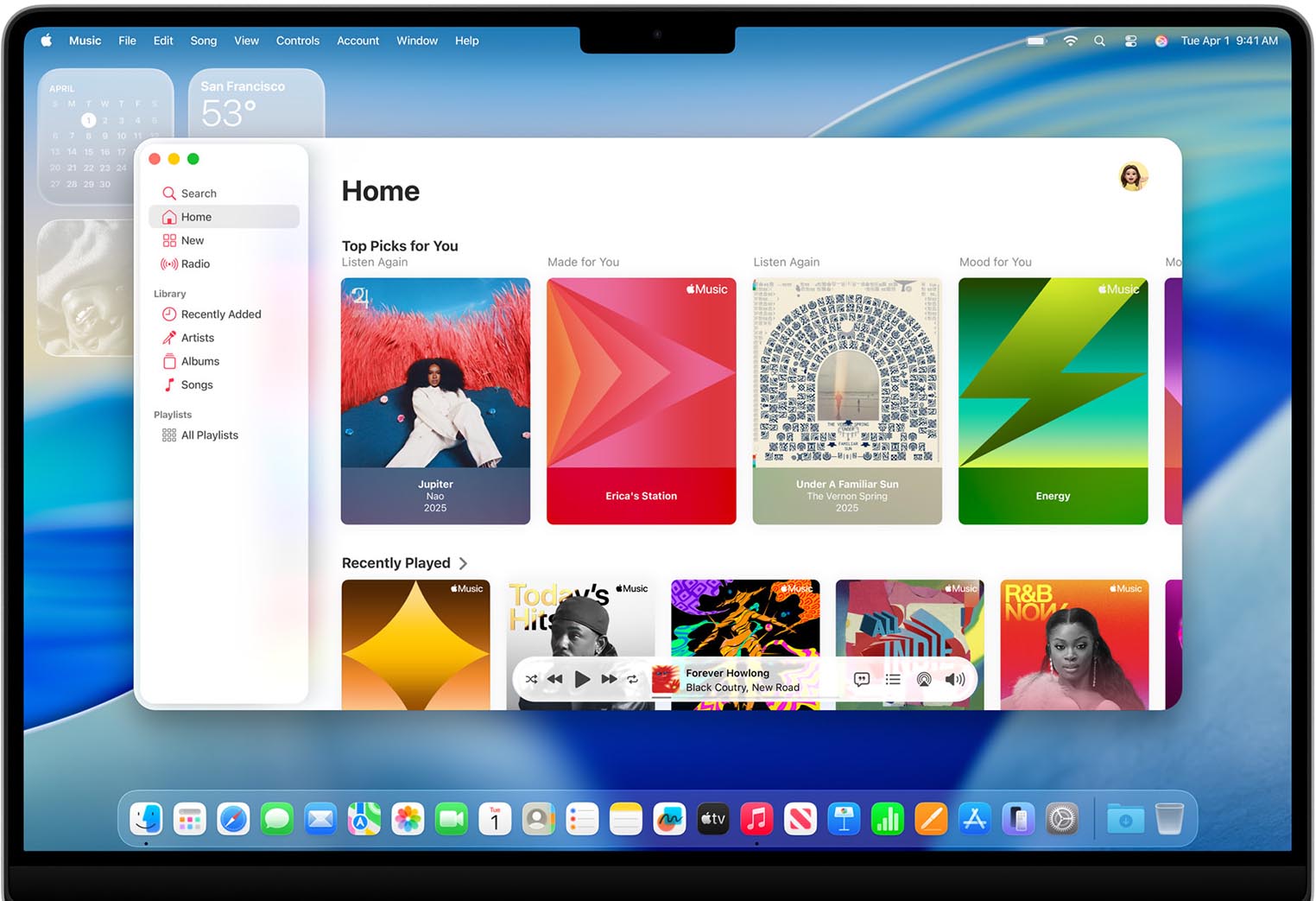The width and height of the screenshot is (1316, 901).
Task: Open the Search field in sidebar
Action: (x=225, y=194)
